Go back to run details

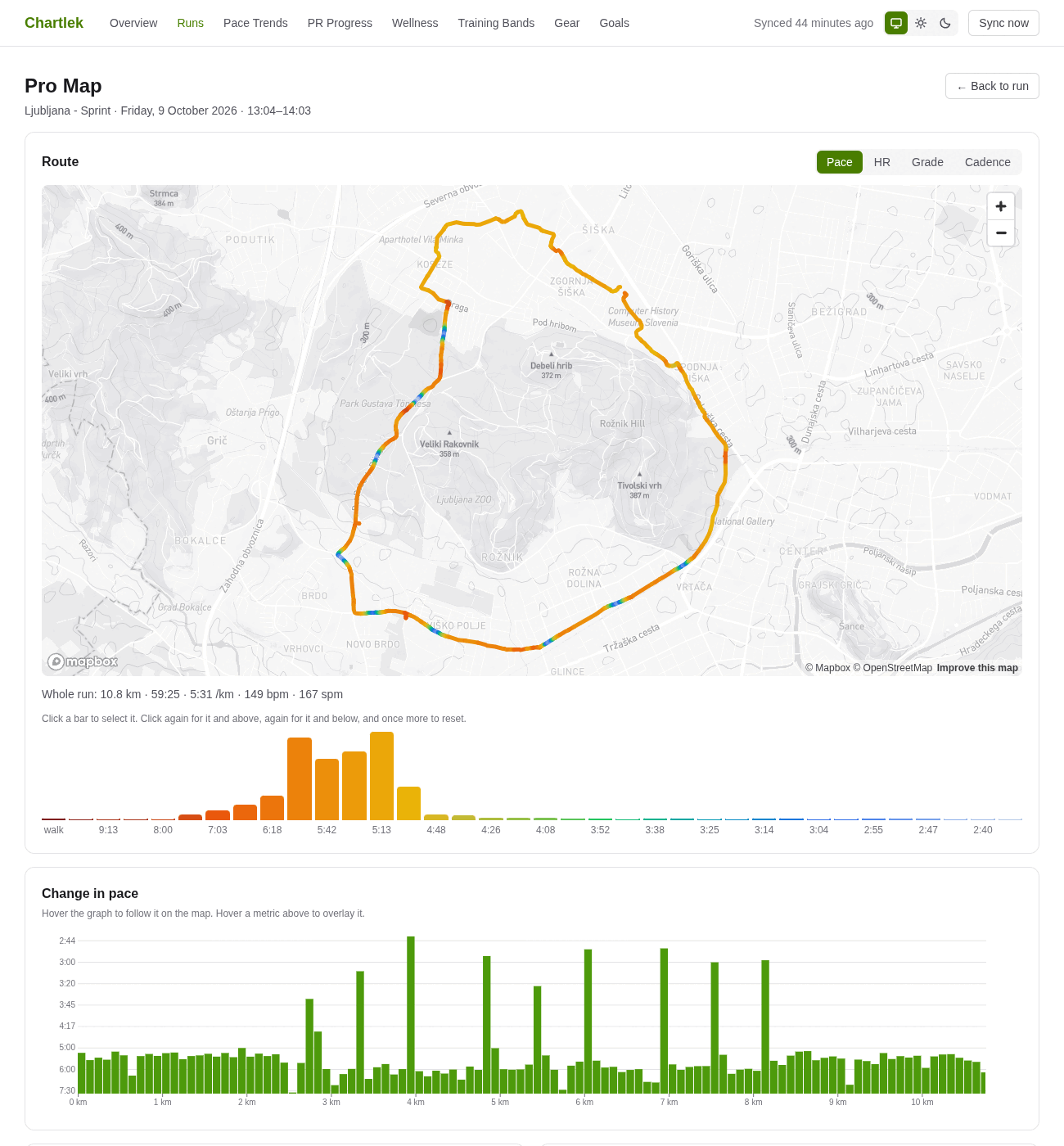(x=992, y=86)
